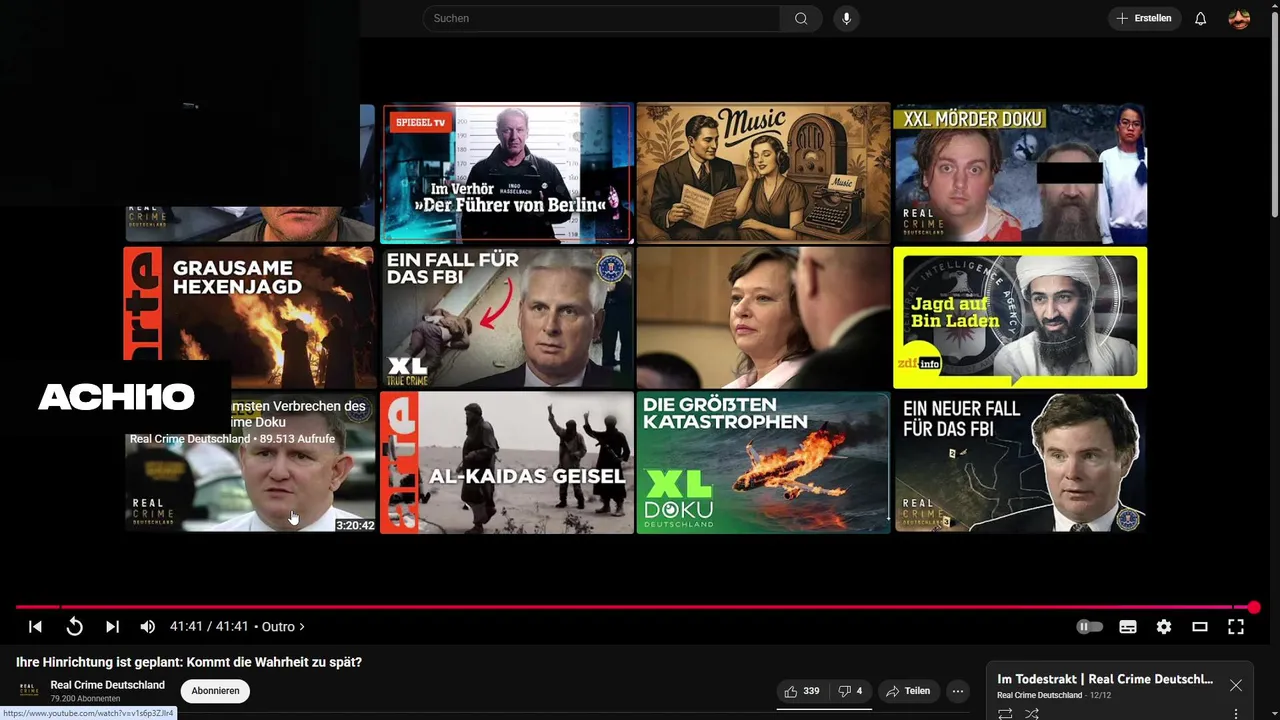Viewport: 1280px width, 720px height.
Task: Mute the video volume
Action: coord(148,627)
